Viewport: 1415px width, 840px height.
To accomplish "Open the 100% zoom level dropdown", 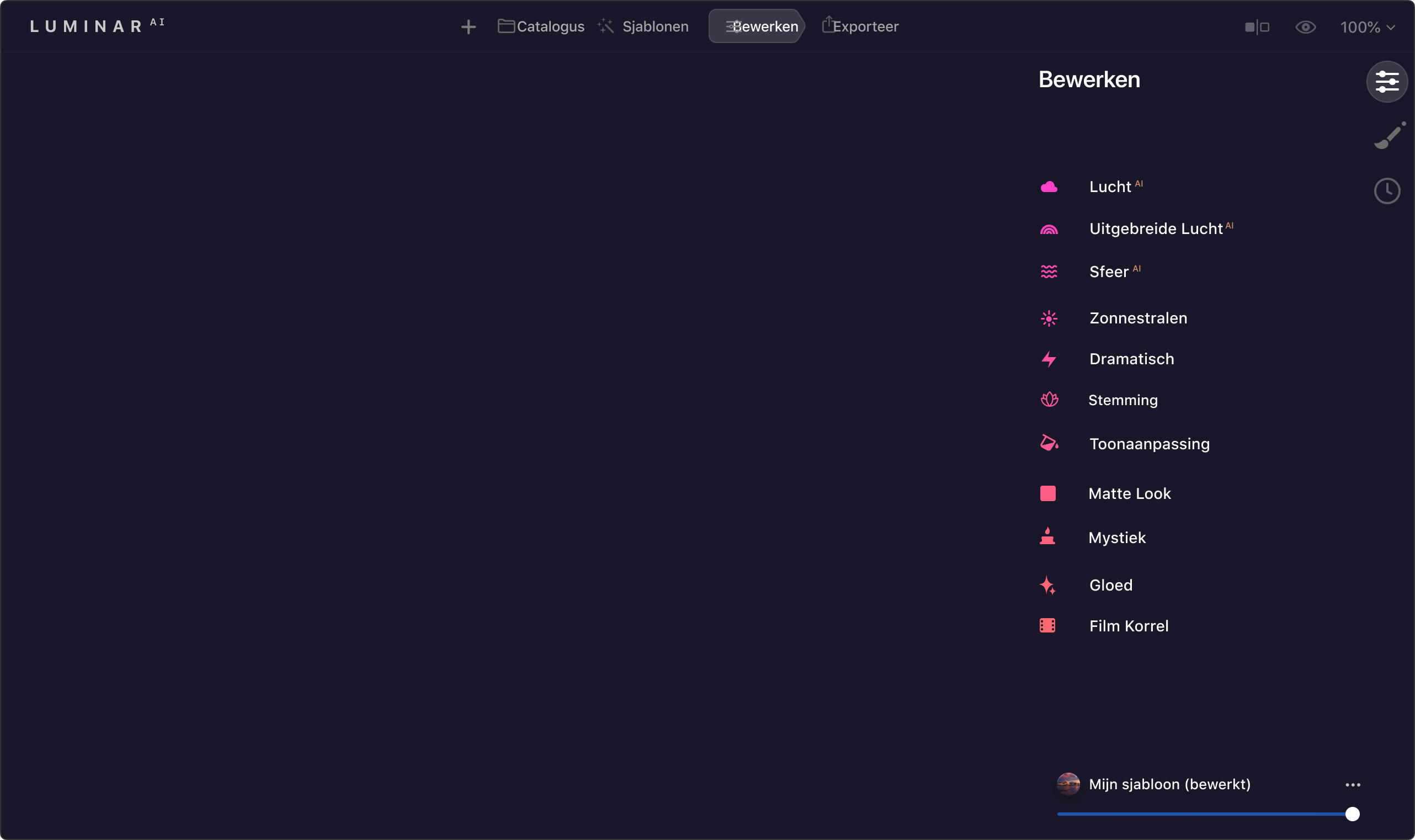I will (1367, 27).
